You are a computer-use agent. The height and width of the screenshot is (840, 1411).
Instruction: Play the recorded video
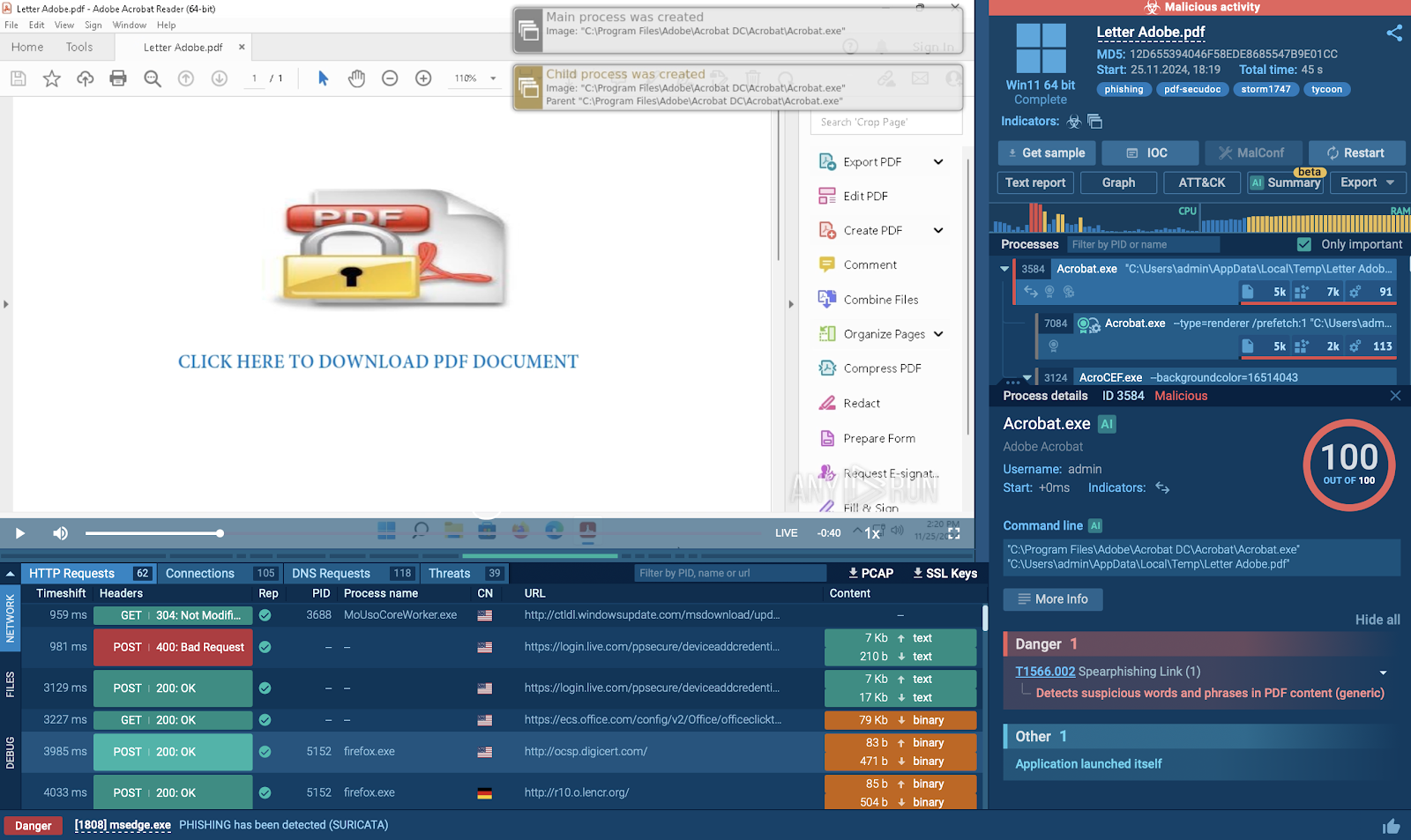(20, 533)
